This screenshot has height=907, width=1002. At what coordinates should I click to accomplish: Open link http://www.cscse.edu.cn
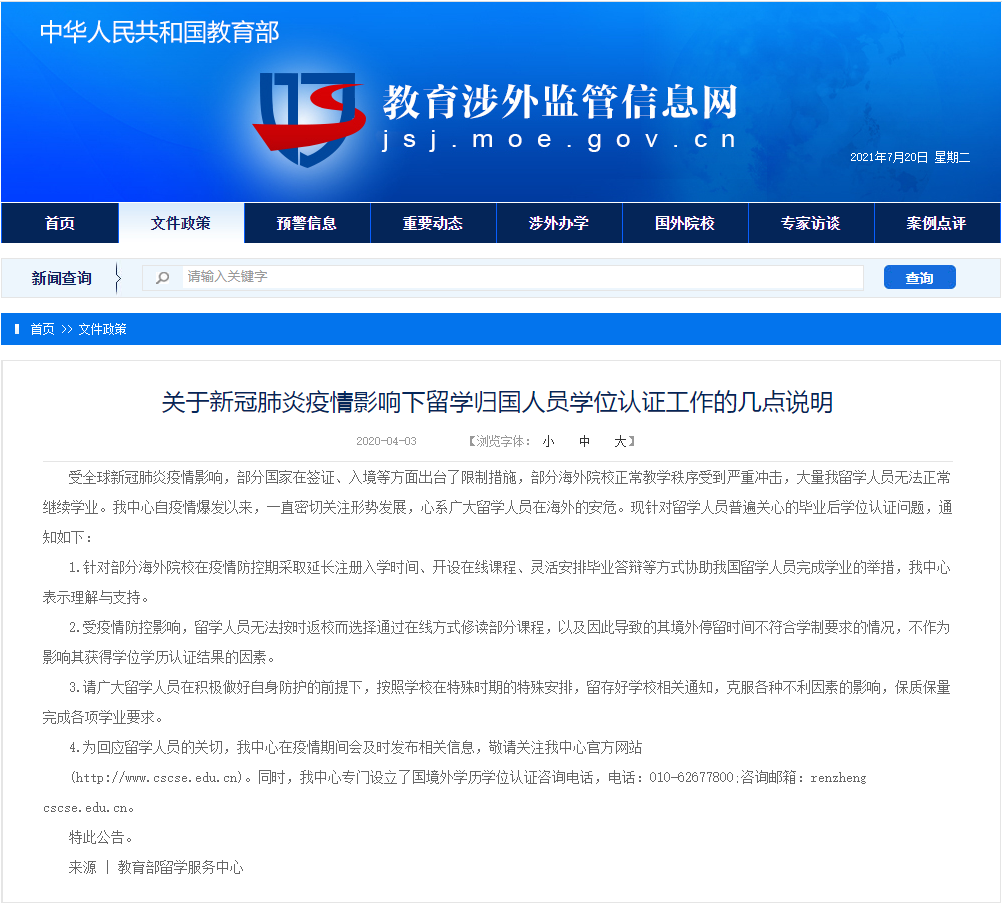tap(156, 777)
